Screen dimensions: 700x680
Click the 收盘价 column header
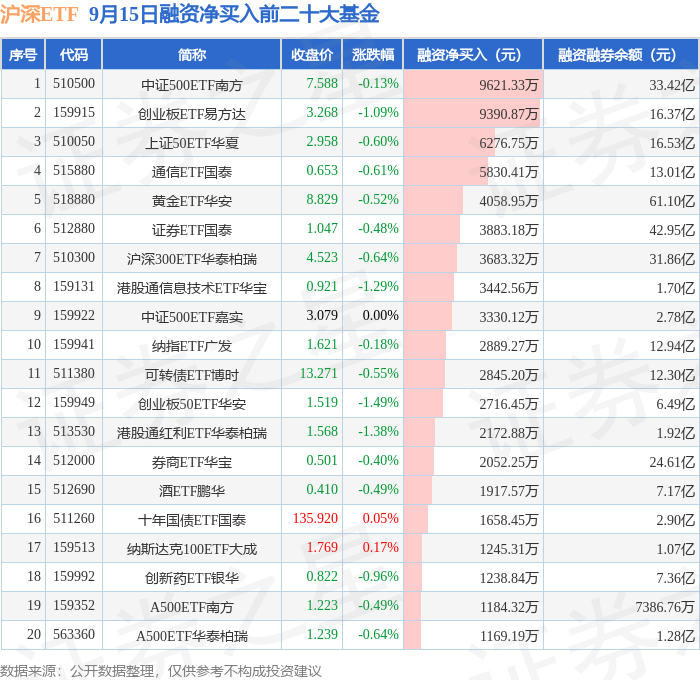[312, 54]
